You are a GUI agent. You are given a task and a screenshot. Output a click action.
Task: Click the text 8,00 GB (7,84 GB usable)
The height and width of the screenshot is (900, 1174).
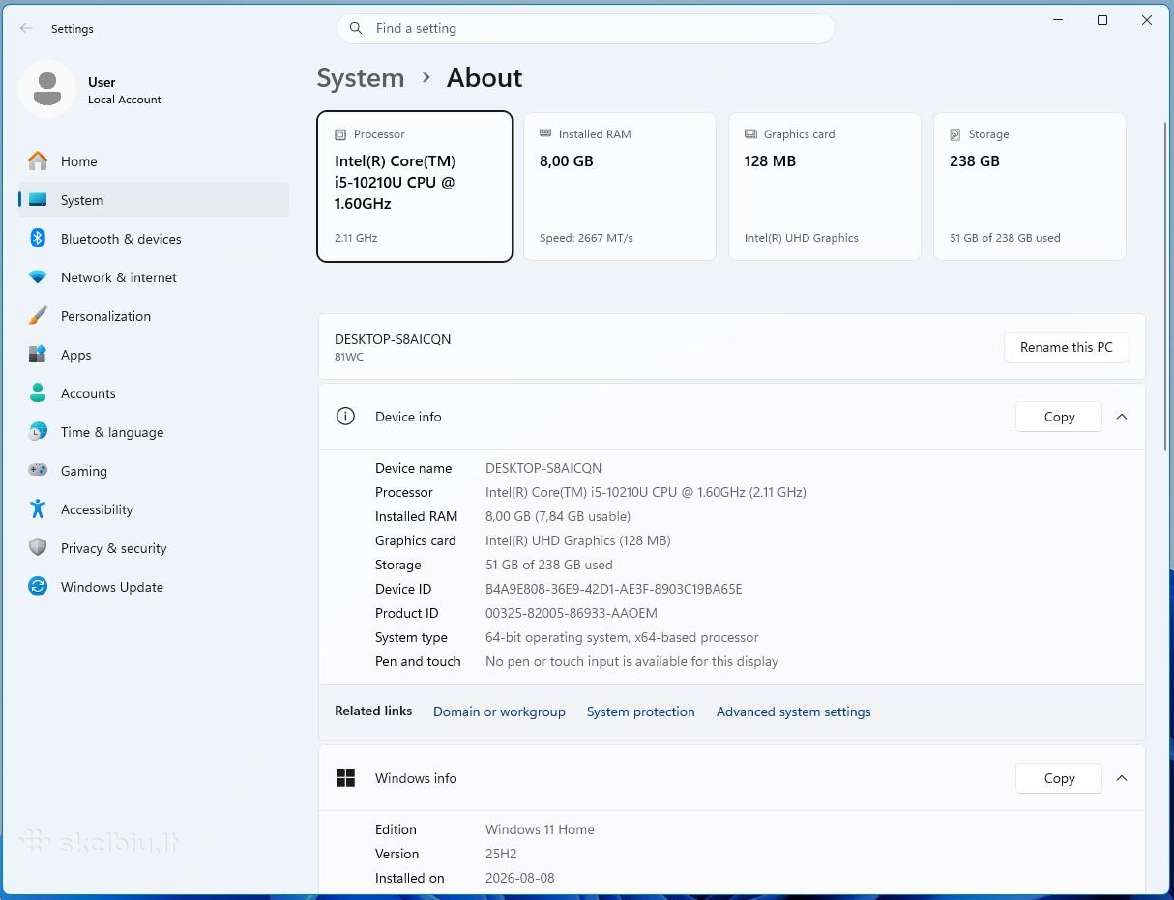[558, 517]
